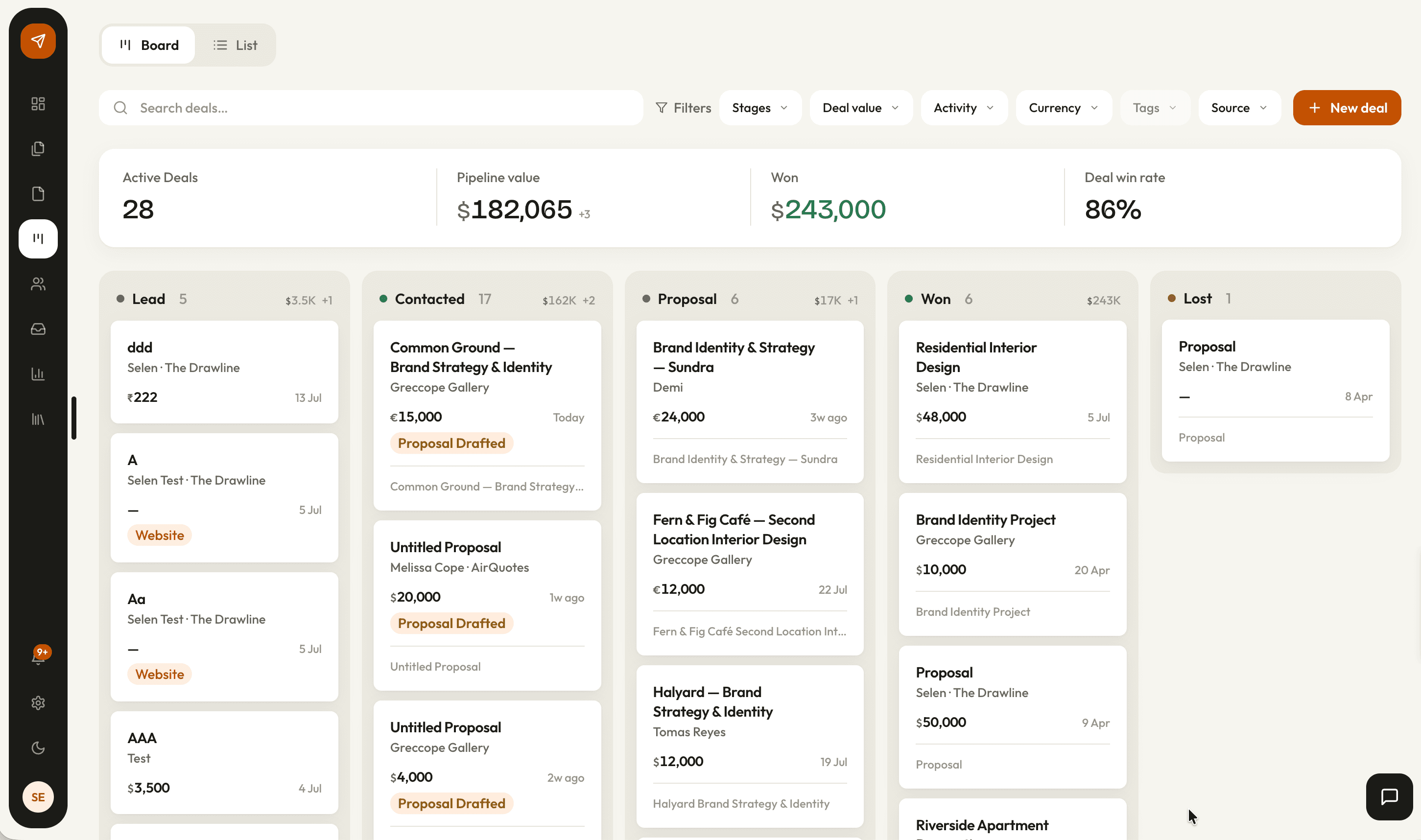Screen dimensions: 1421x840
Task: Click Website tag on card Aa
Action: click(160, 674)
